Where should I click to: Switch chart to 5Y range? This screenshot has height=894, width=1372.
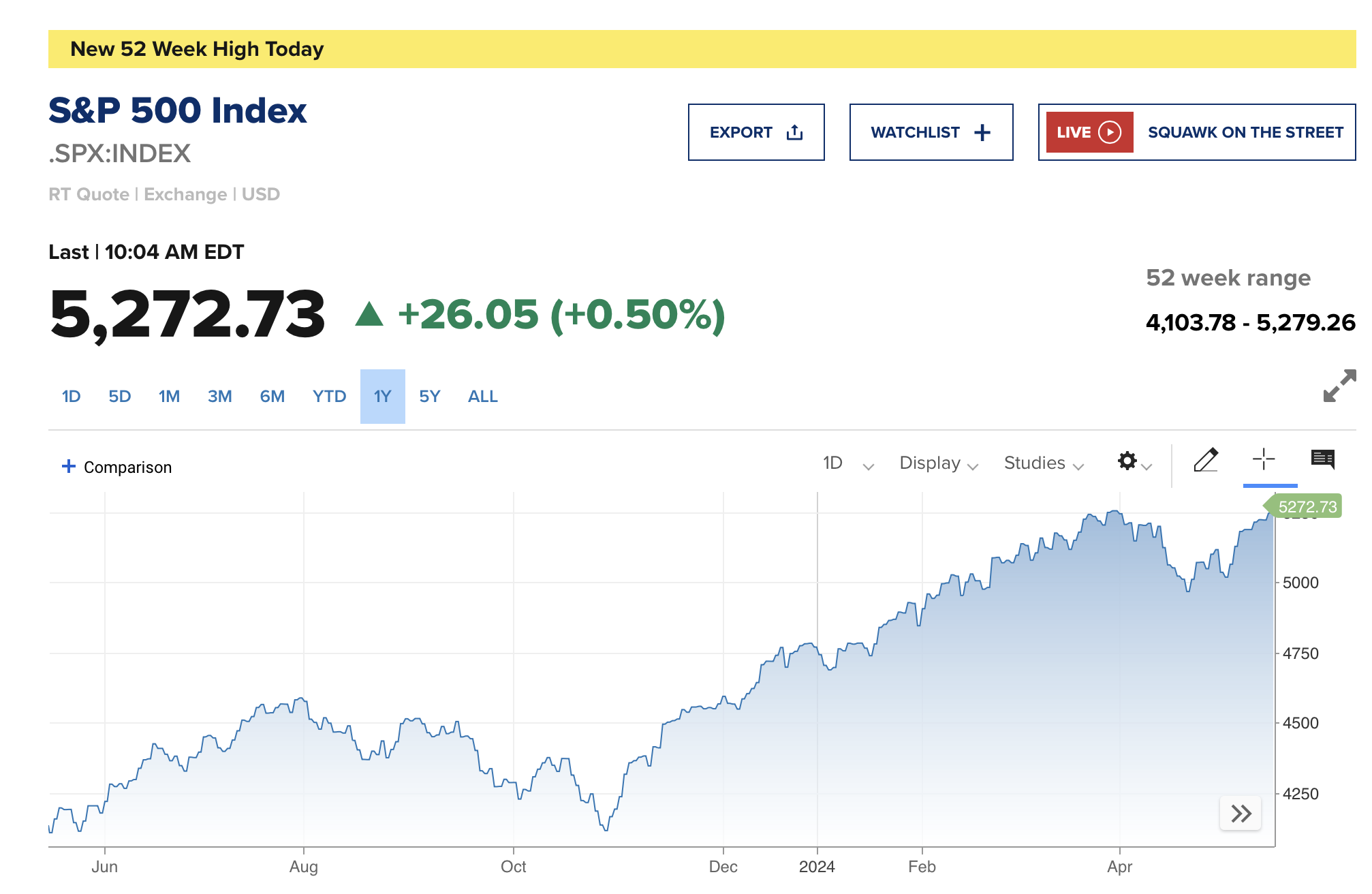[x=430, y=397]
